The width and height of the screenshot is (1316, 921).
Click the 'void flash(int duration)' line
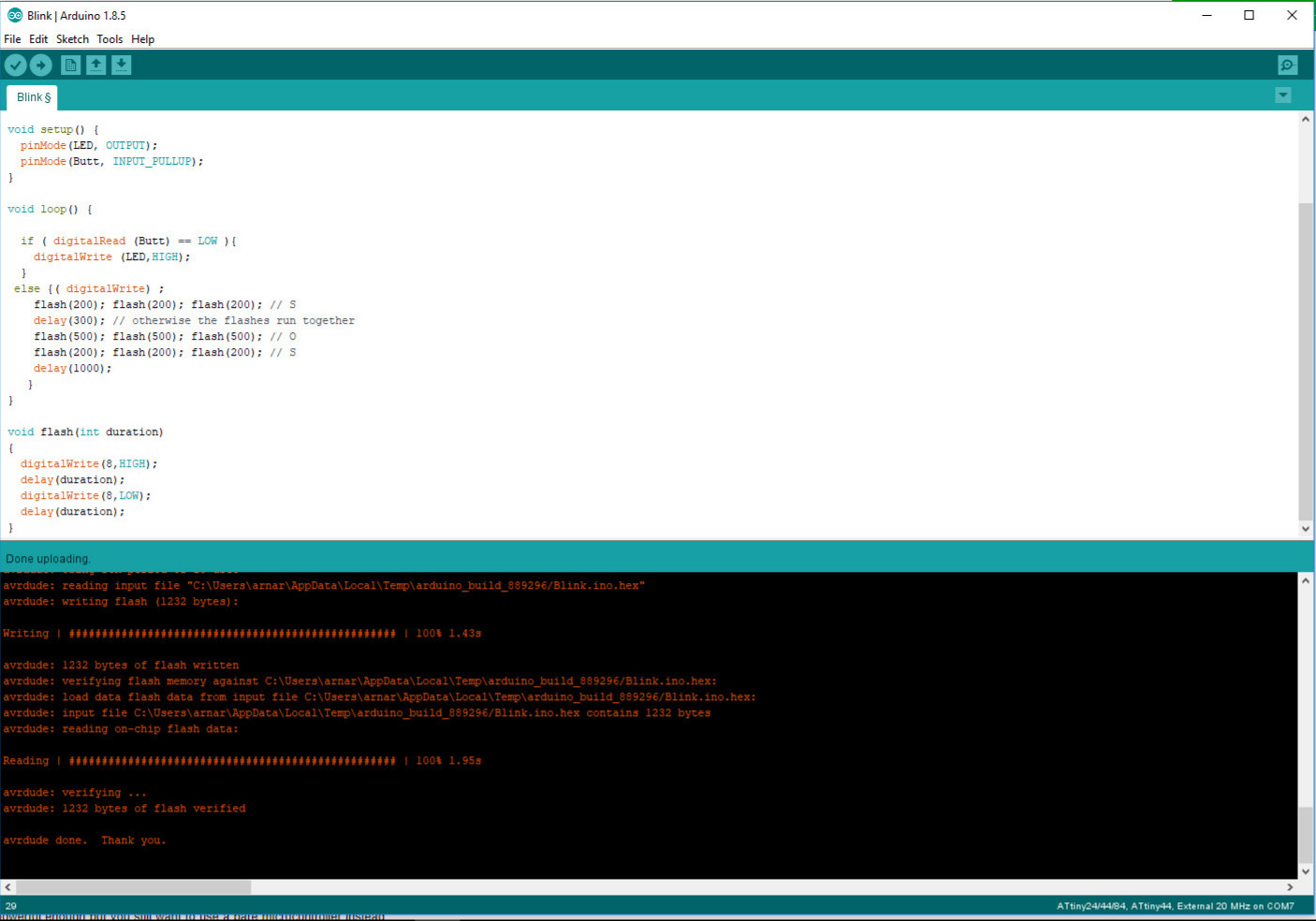click(85, 432)
